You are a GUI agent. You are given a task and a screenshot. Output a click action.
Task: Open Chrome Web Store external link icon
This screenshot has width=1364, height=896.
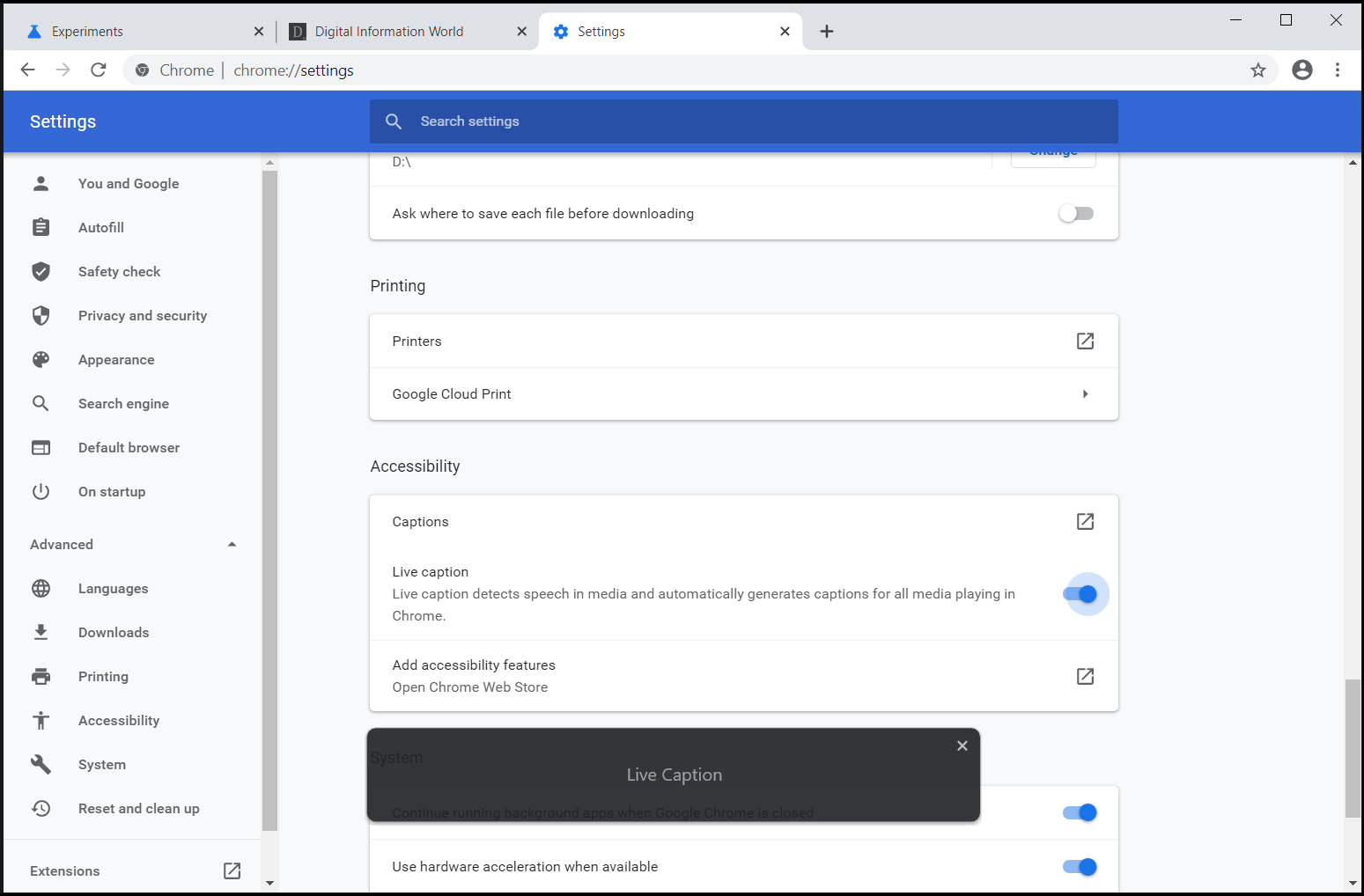click(1085, 676)
